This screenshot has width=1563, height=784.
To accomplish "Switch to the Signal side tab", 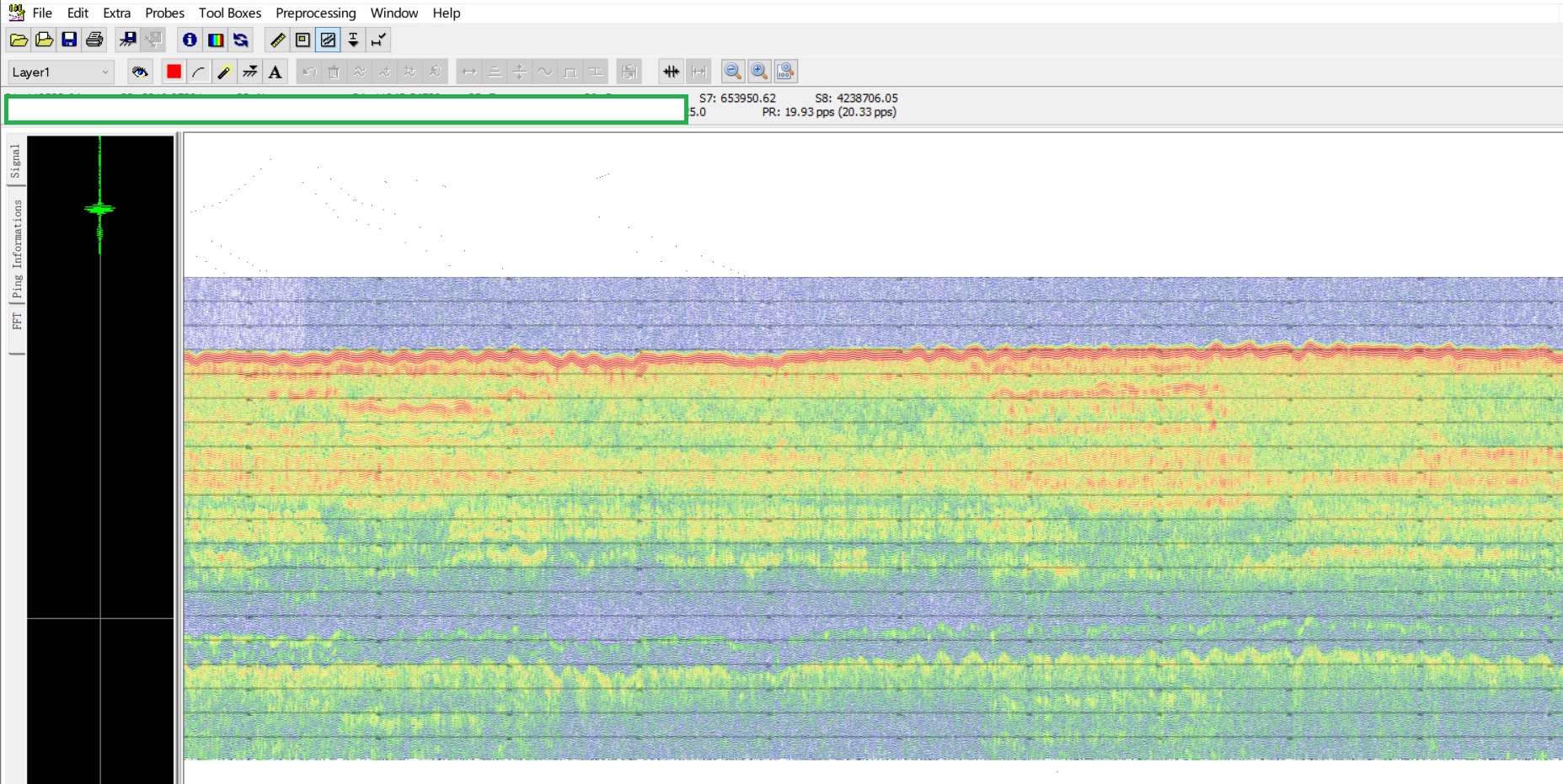I will (x=16, y=161).
